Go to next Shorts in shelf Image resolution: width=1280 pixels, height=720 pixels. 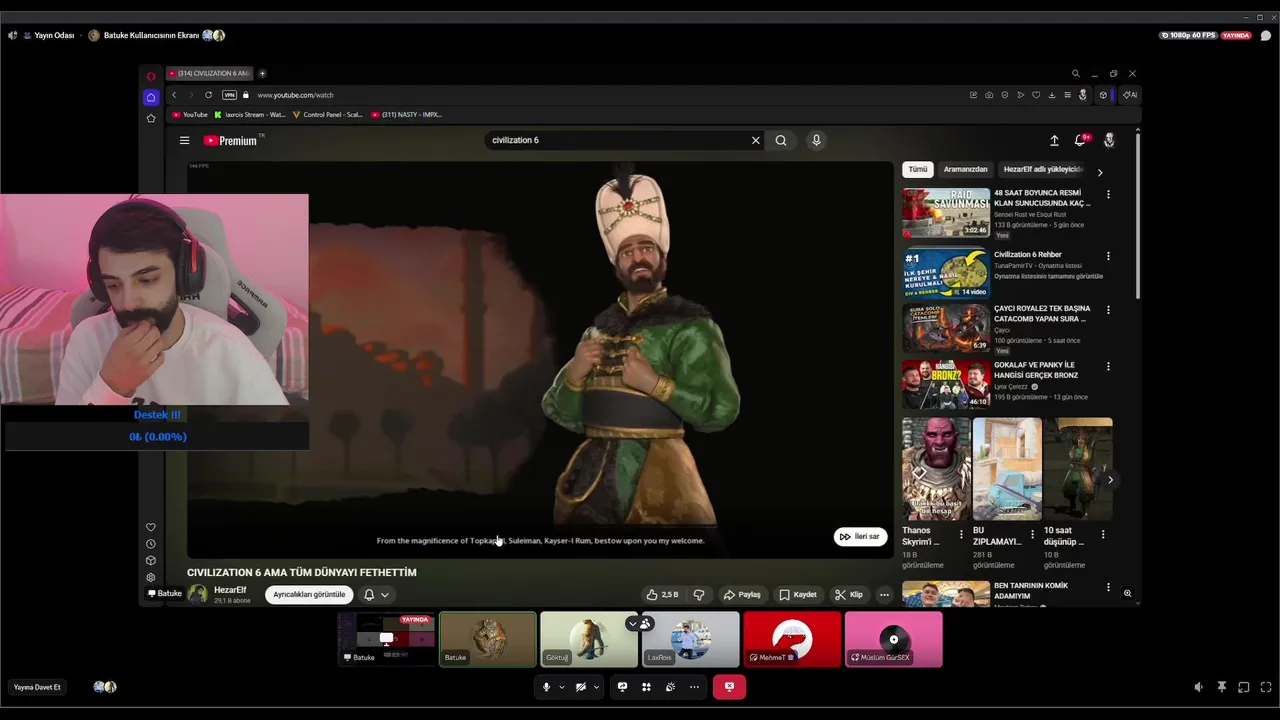coord(1110,480)
